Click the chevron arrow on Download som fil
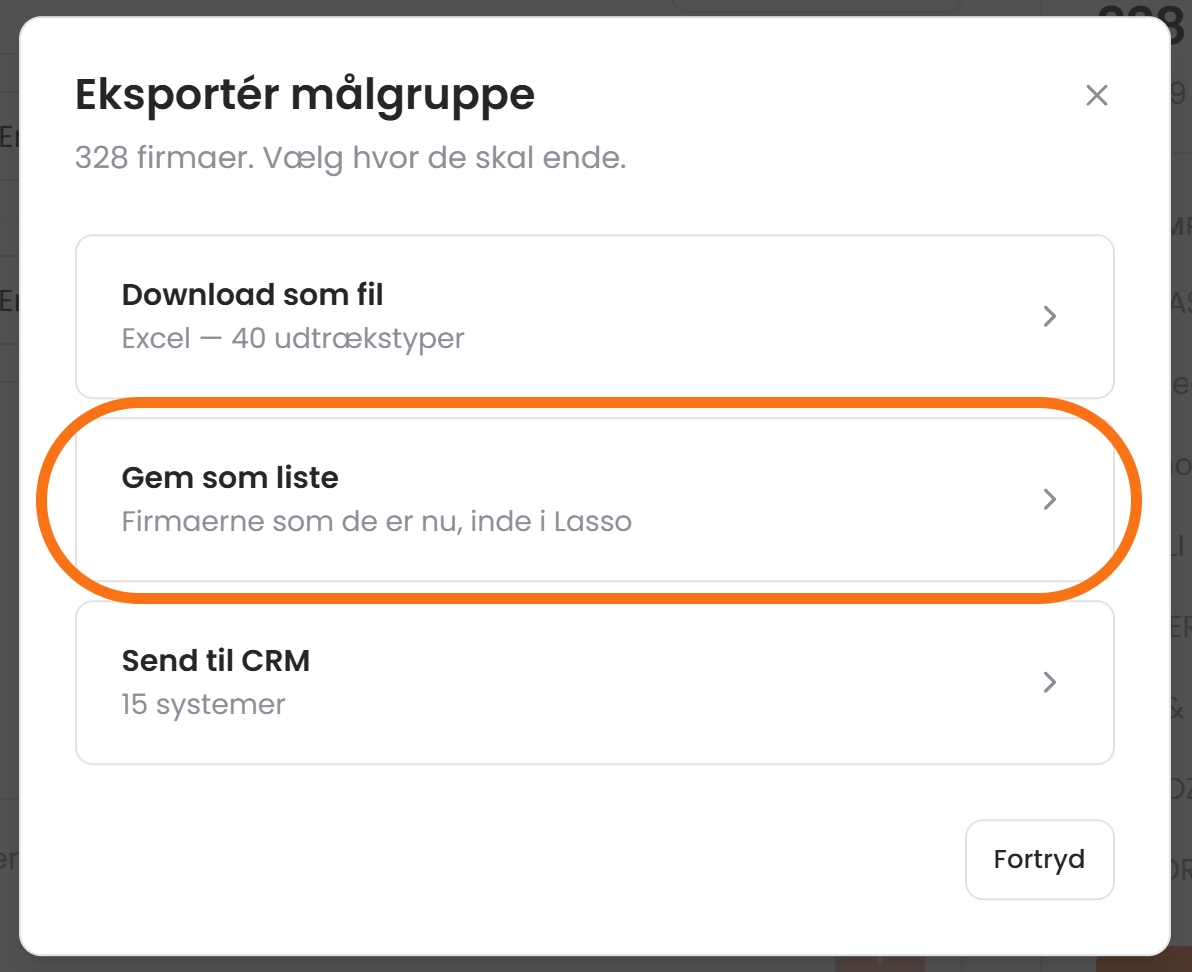Viewport: 1192px width, 972px height. pos(1050,316)
